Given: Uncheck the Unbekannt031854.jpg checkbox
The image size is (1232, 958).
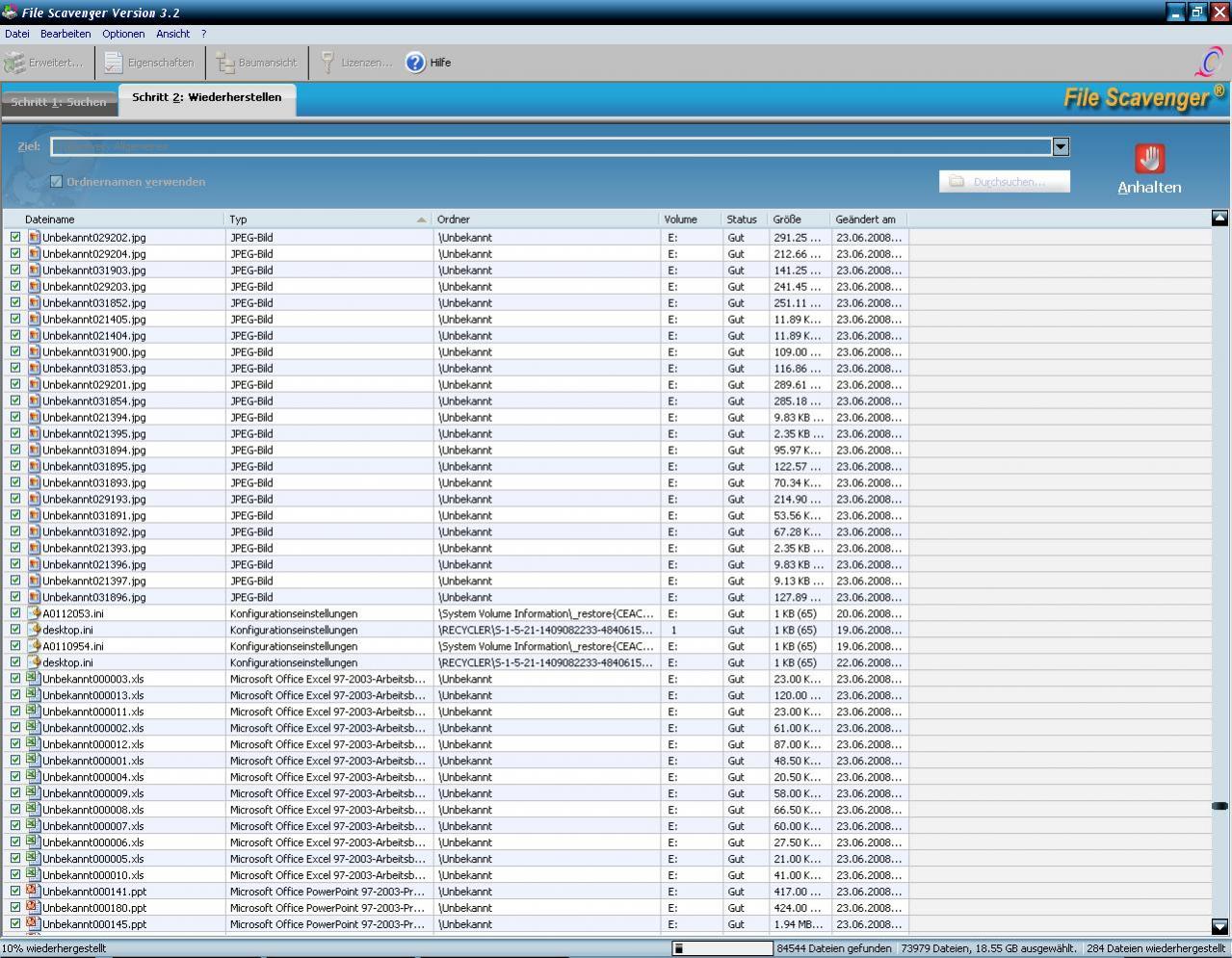Looking at the screenshot, I should click(15, 401).
